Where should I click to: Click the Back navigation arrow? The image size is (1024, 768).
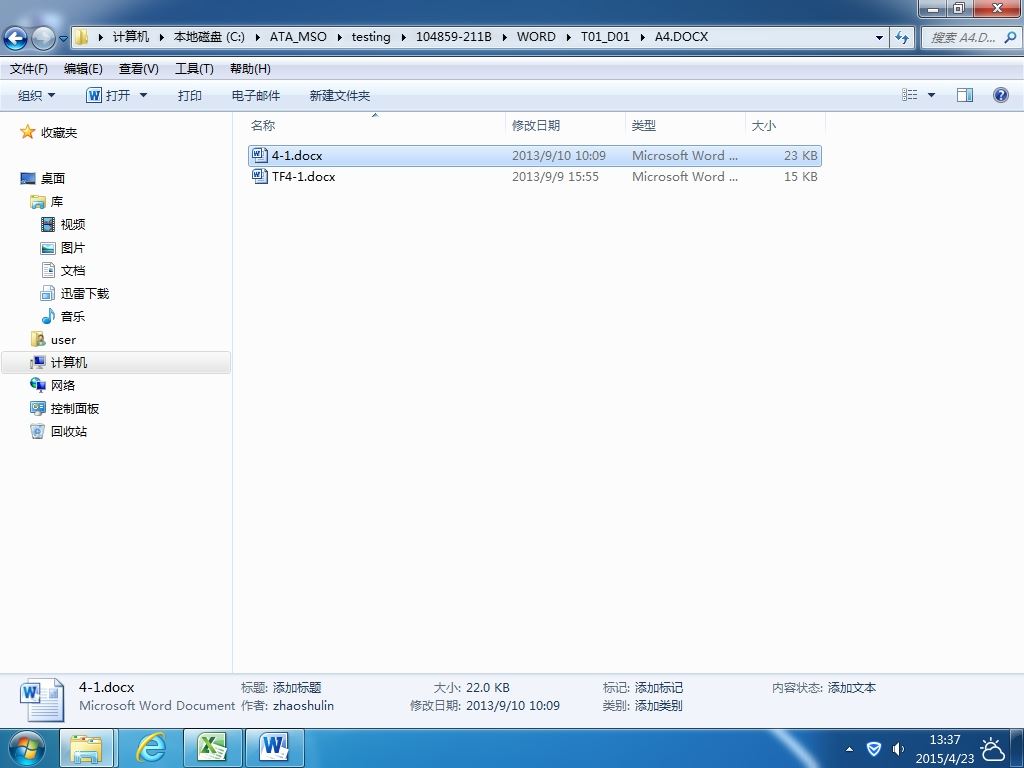[16, 38]
